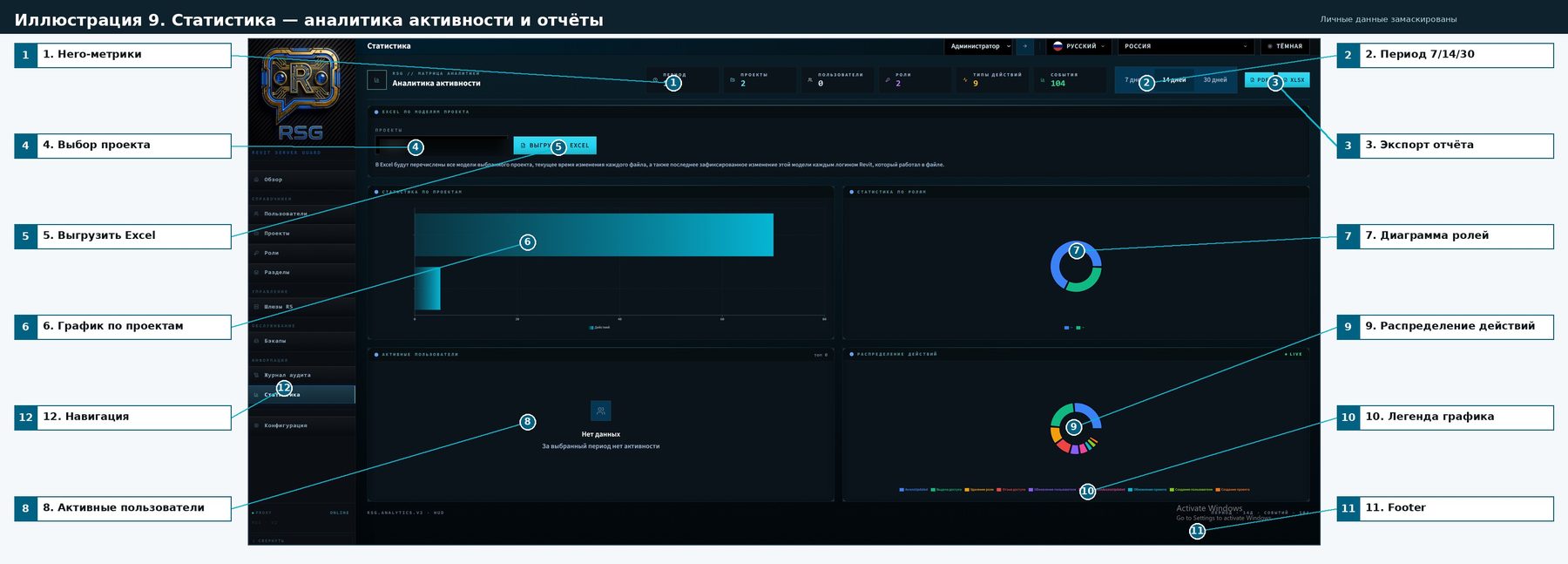Toggle Создание проекта legend entry
The height and width of the screenshot is (564, 1568).
pos(1233,490)
